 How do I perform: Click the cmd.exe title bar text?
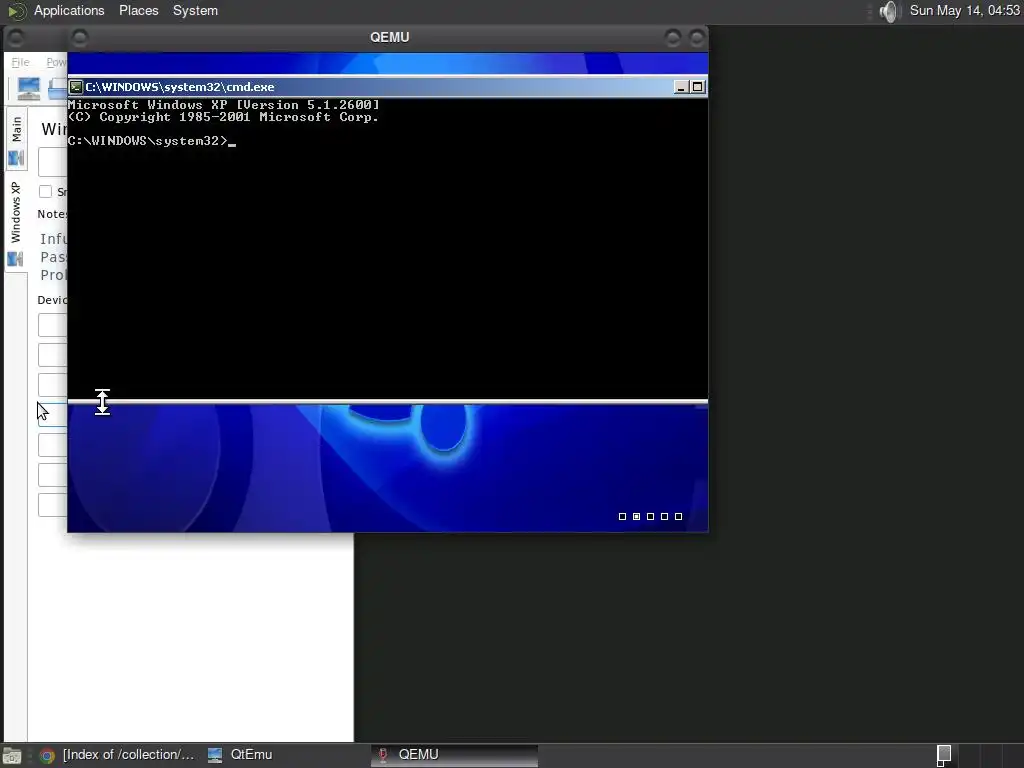[180, 87]
